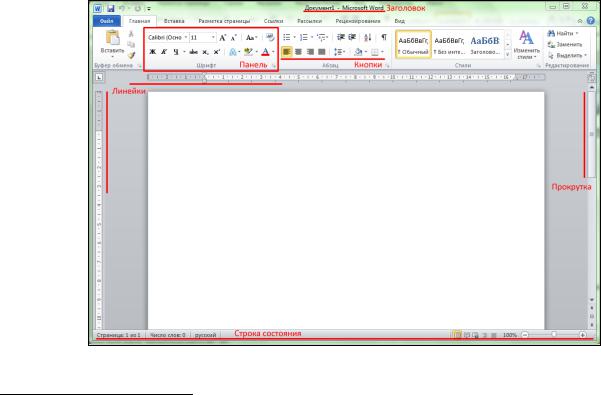Toggle bold with the Ж button
This screenshot has width=601, height=395.
[x=153, y=52]
